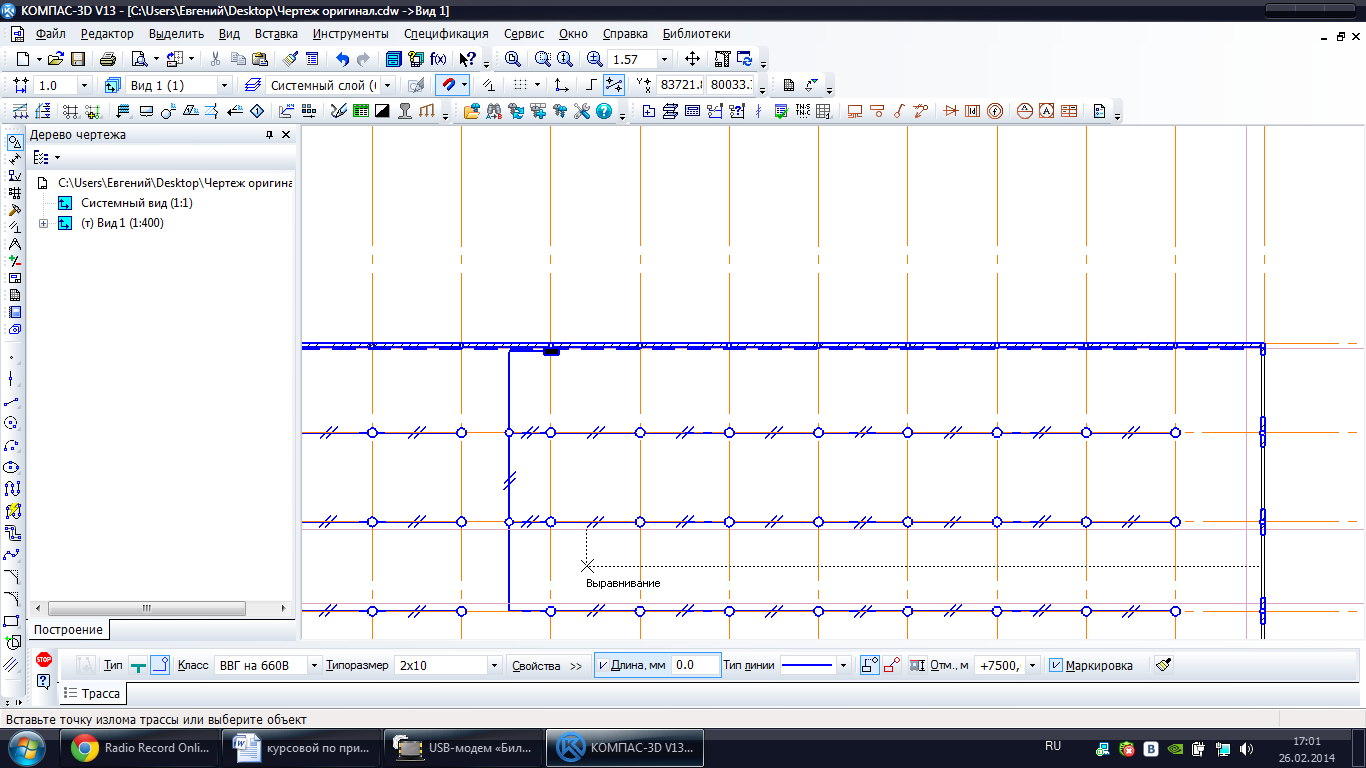Cut the selection with the scissors icon
The image size is (1366, 768).
point(215,59)
